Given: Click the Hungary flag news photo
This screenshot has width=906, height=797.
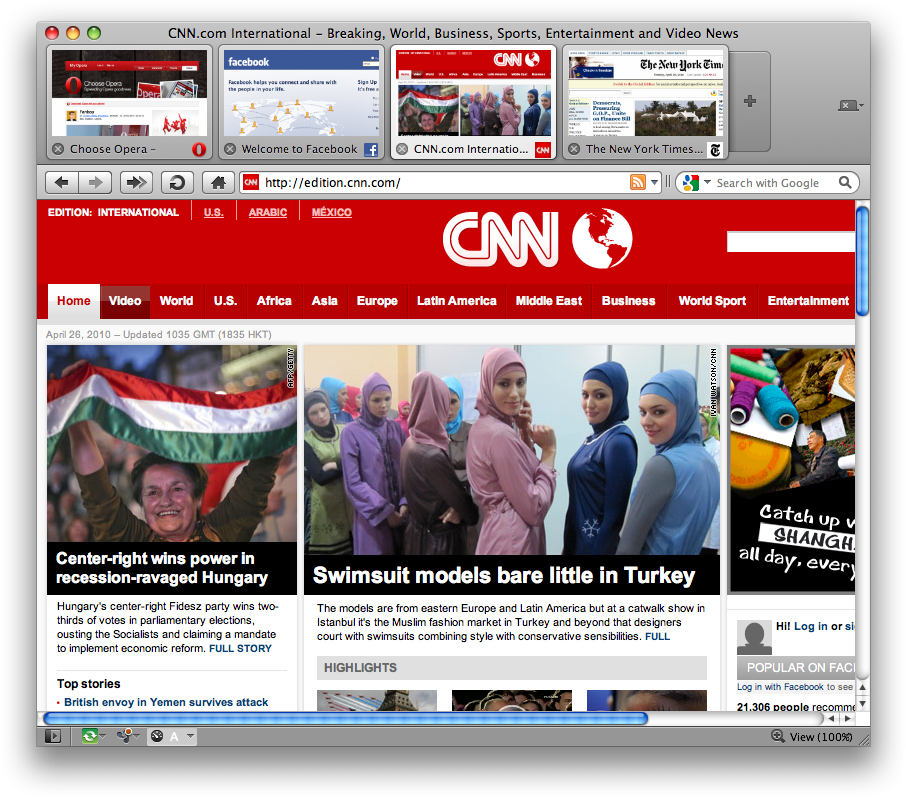Looking at the screenshot, I should point(172,443).
